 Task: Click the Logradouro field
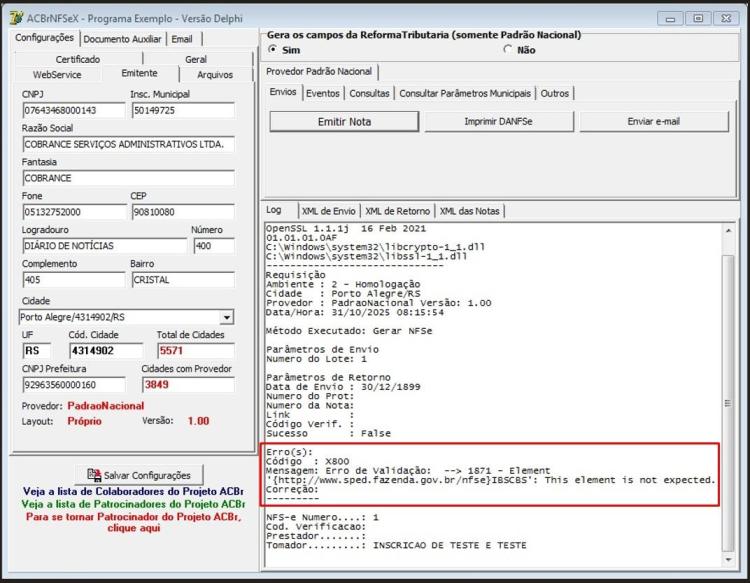click(105, 246)
